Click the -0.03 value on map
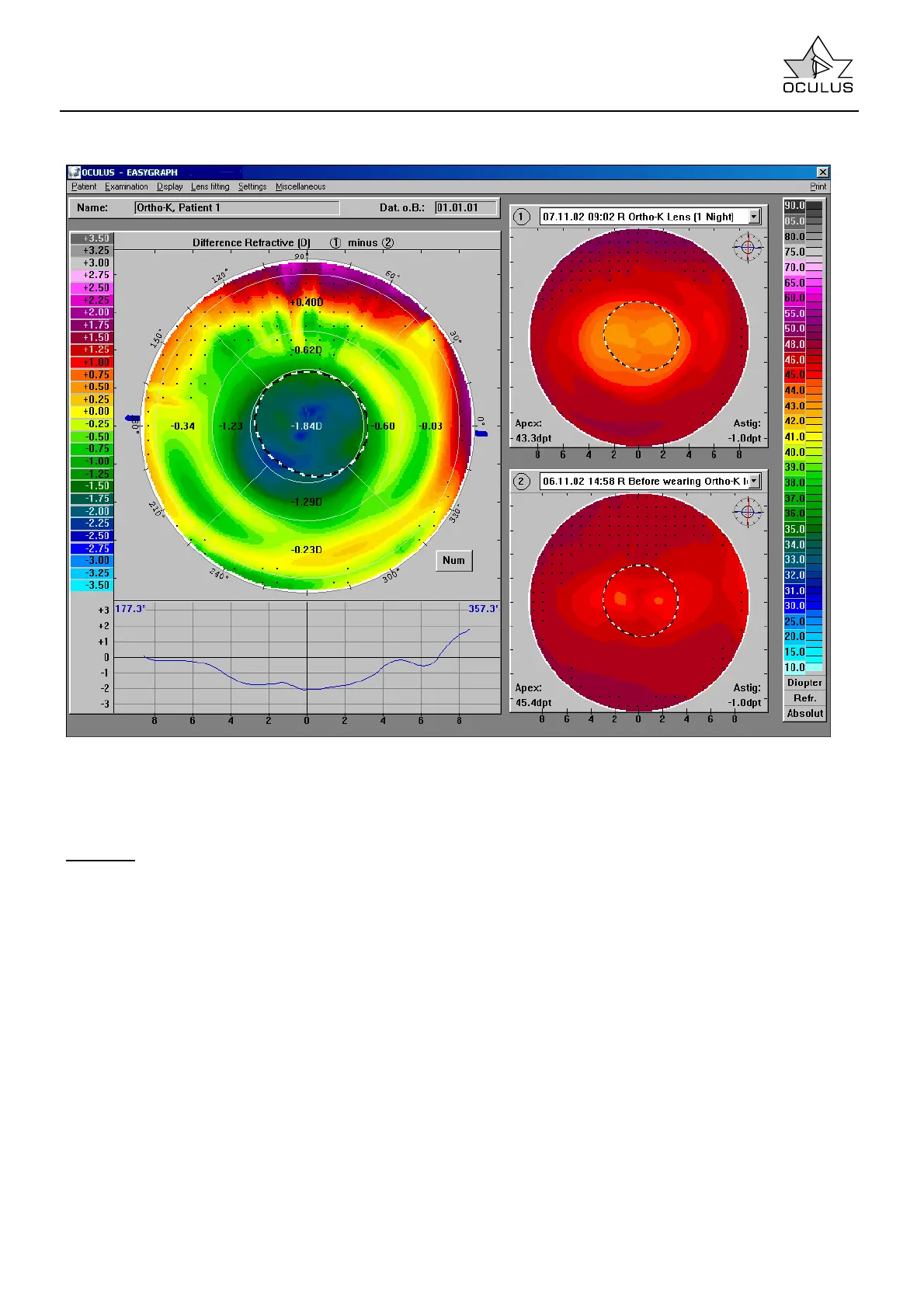This screenshot has width=924, height=1308. [x=431, y=426]
